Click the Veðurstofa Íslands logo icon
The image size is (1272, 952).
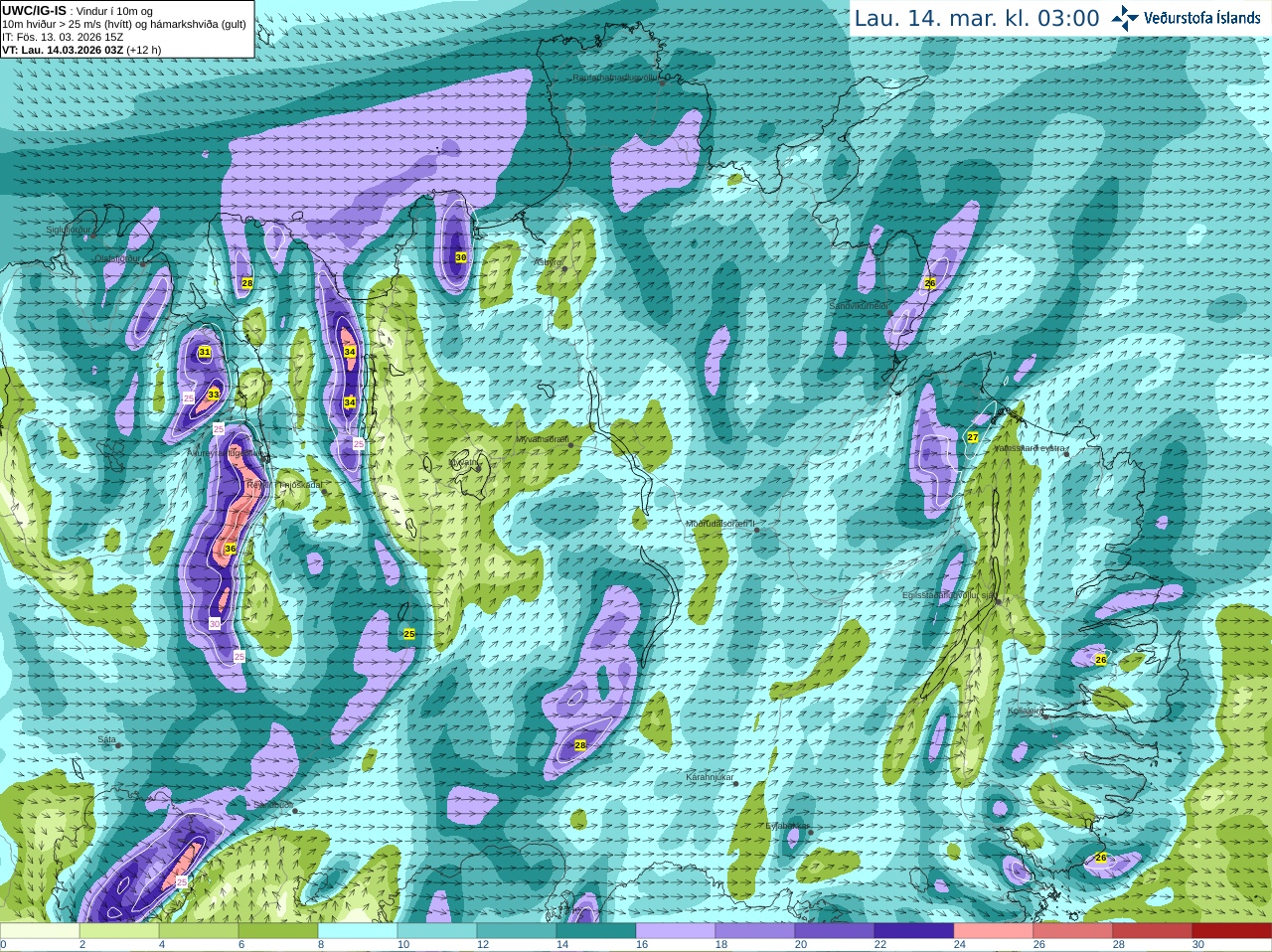pyautogui.click(x=1125, y=18)
